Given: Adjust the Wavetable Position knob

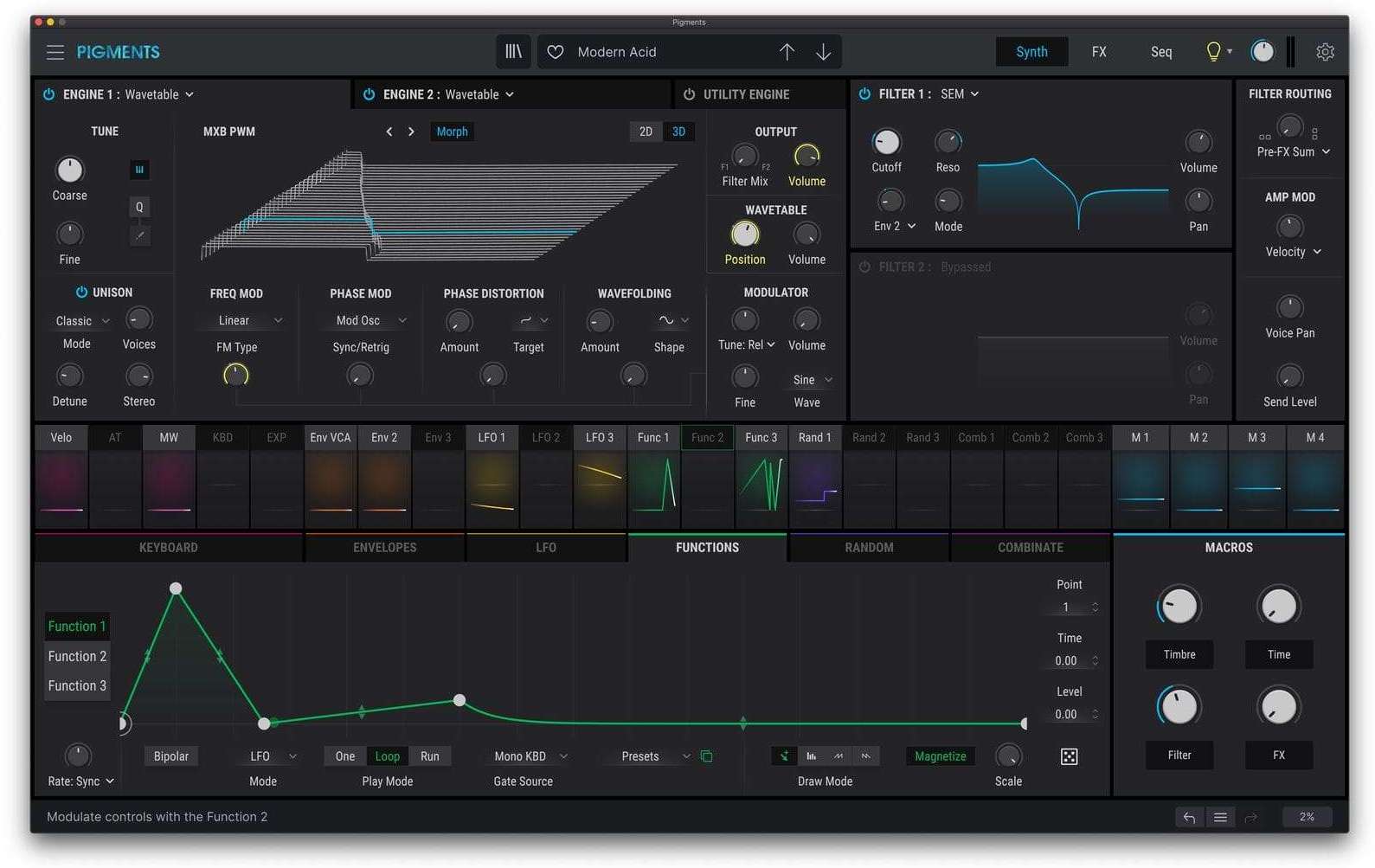Looking at the screenshot, I should tap(745, 234).
